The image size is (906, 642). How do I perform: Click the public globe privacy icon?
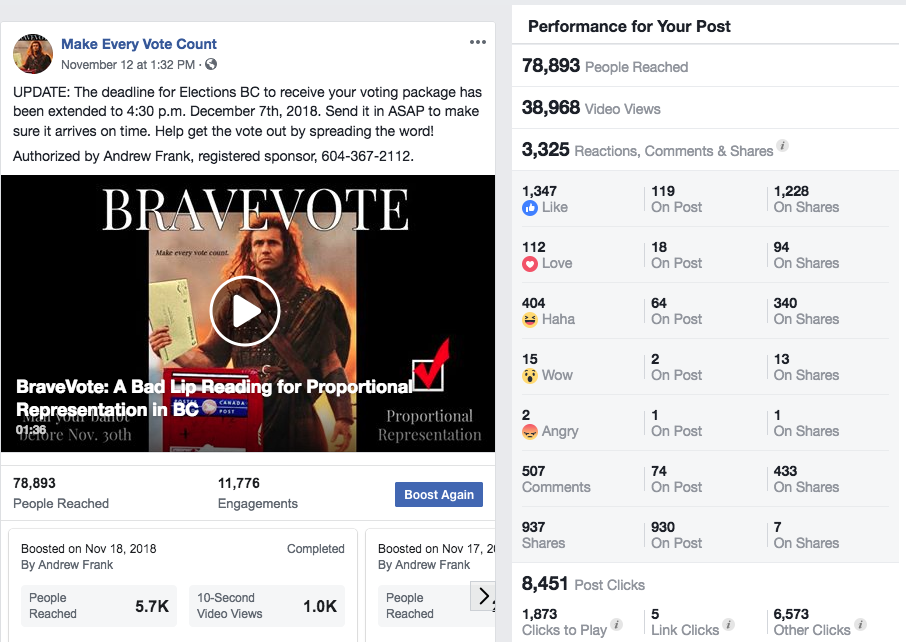pyautogui.click(x=211, y=64)
